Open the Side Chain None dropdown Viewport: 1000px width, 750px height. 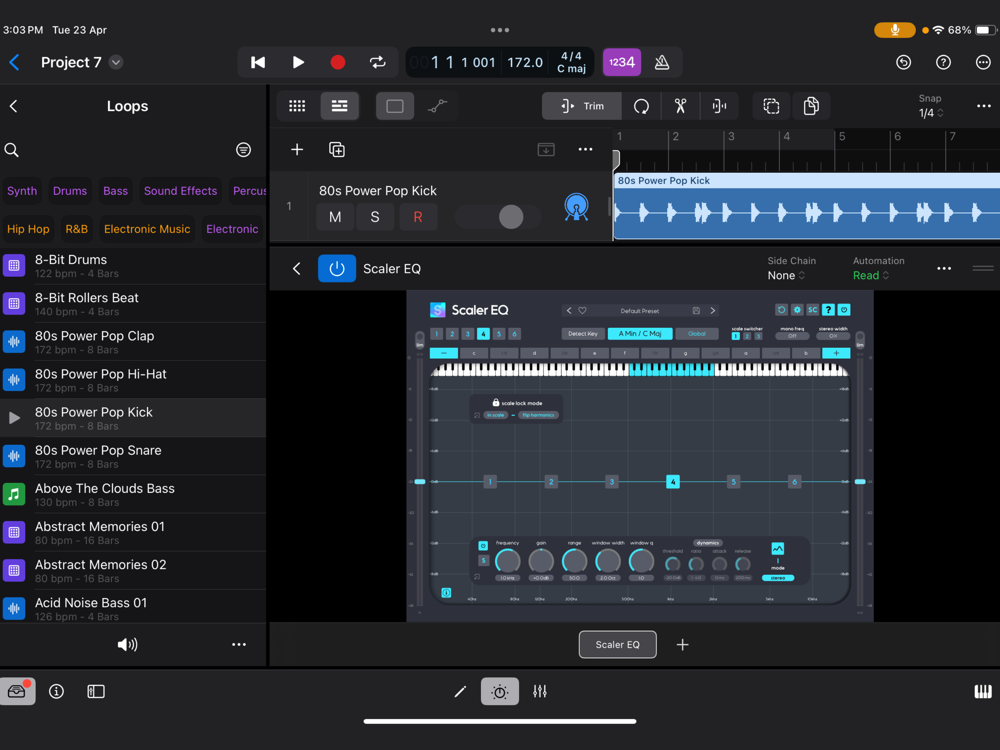[x=786, y=276]
